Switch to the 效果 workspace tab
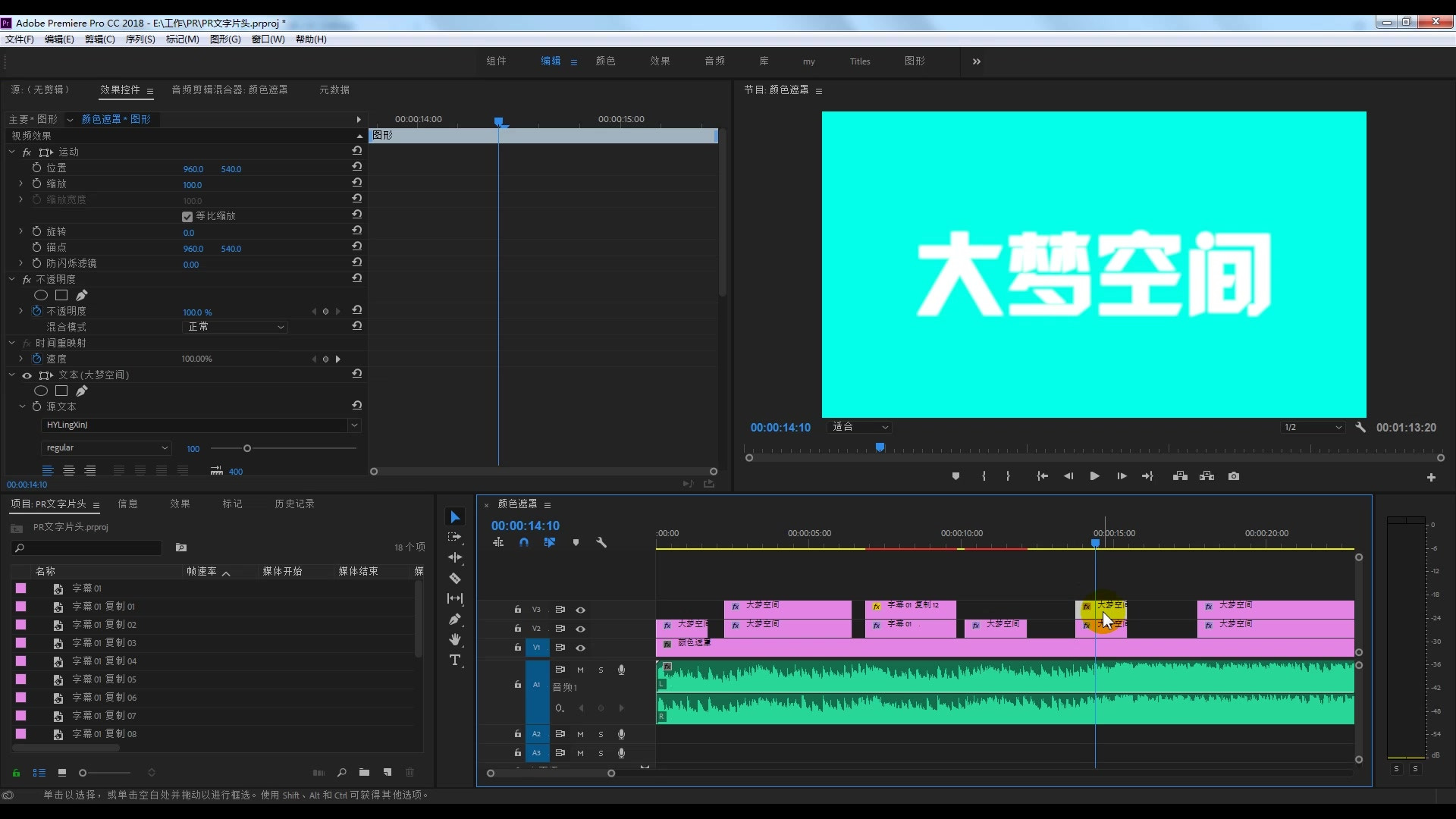Screen dimensions: 1456x819 (659, 61)
